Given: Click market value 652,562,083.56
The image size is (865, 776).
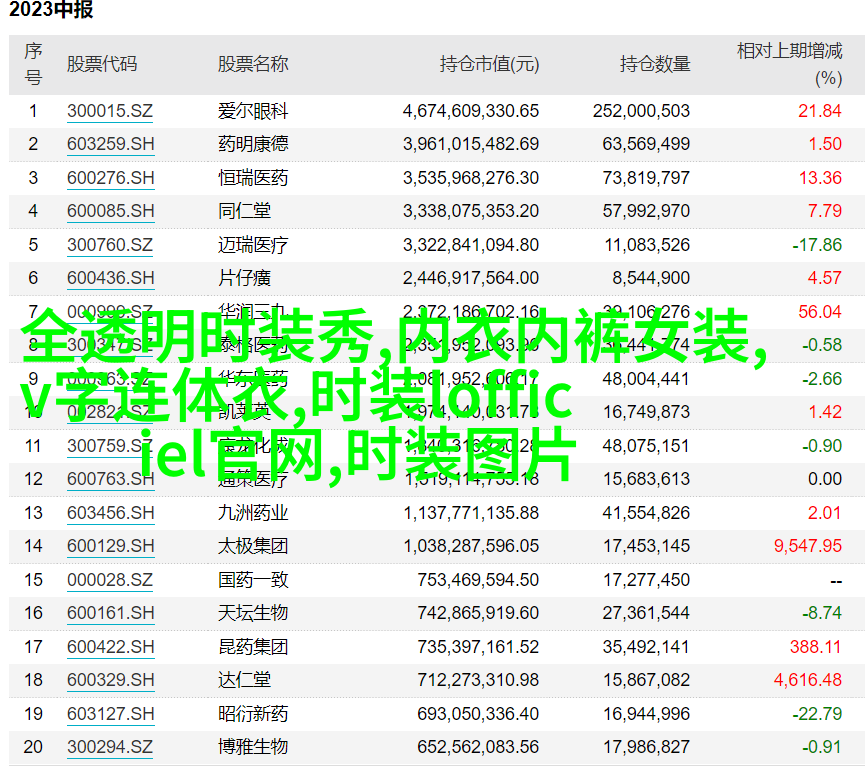Looking at the screenshot, I should [x=478, y=747].
